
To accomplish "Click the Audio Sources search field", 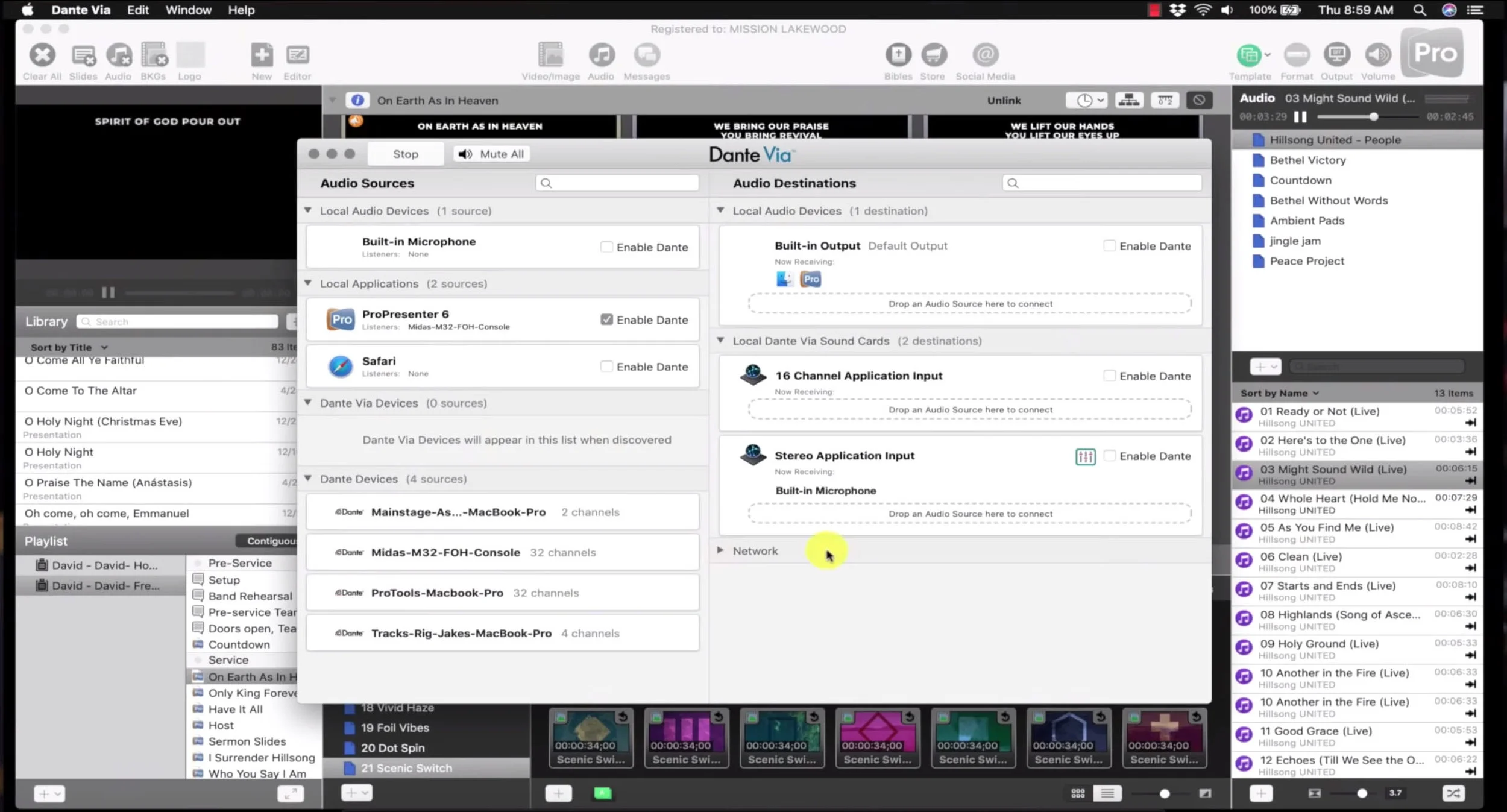I will (x=617, y=183).
